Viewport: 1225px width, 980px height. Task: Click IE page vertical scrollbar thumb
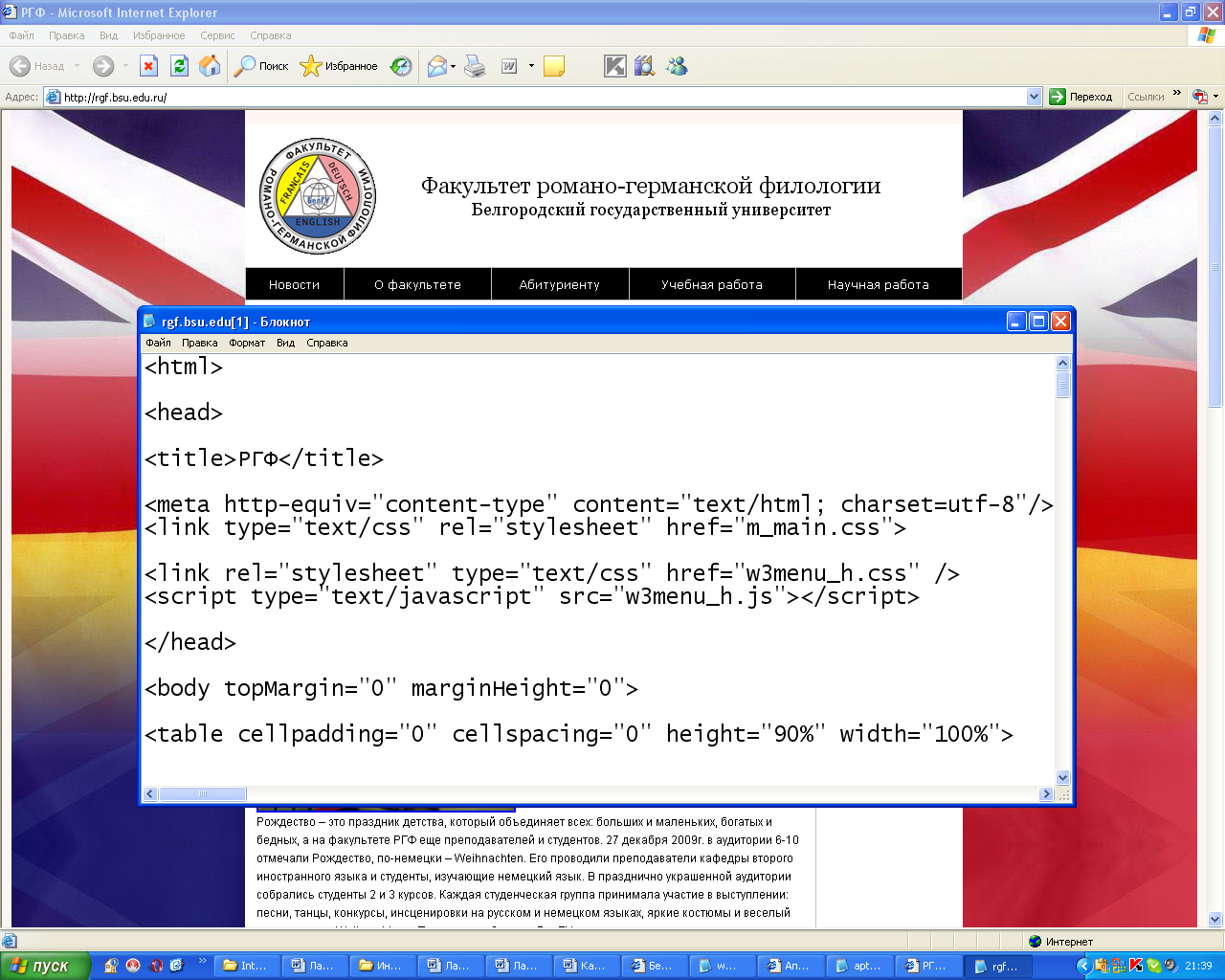coord(1215,267)
